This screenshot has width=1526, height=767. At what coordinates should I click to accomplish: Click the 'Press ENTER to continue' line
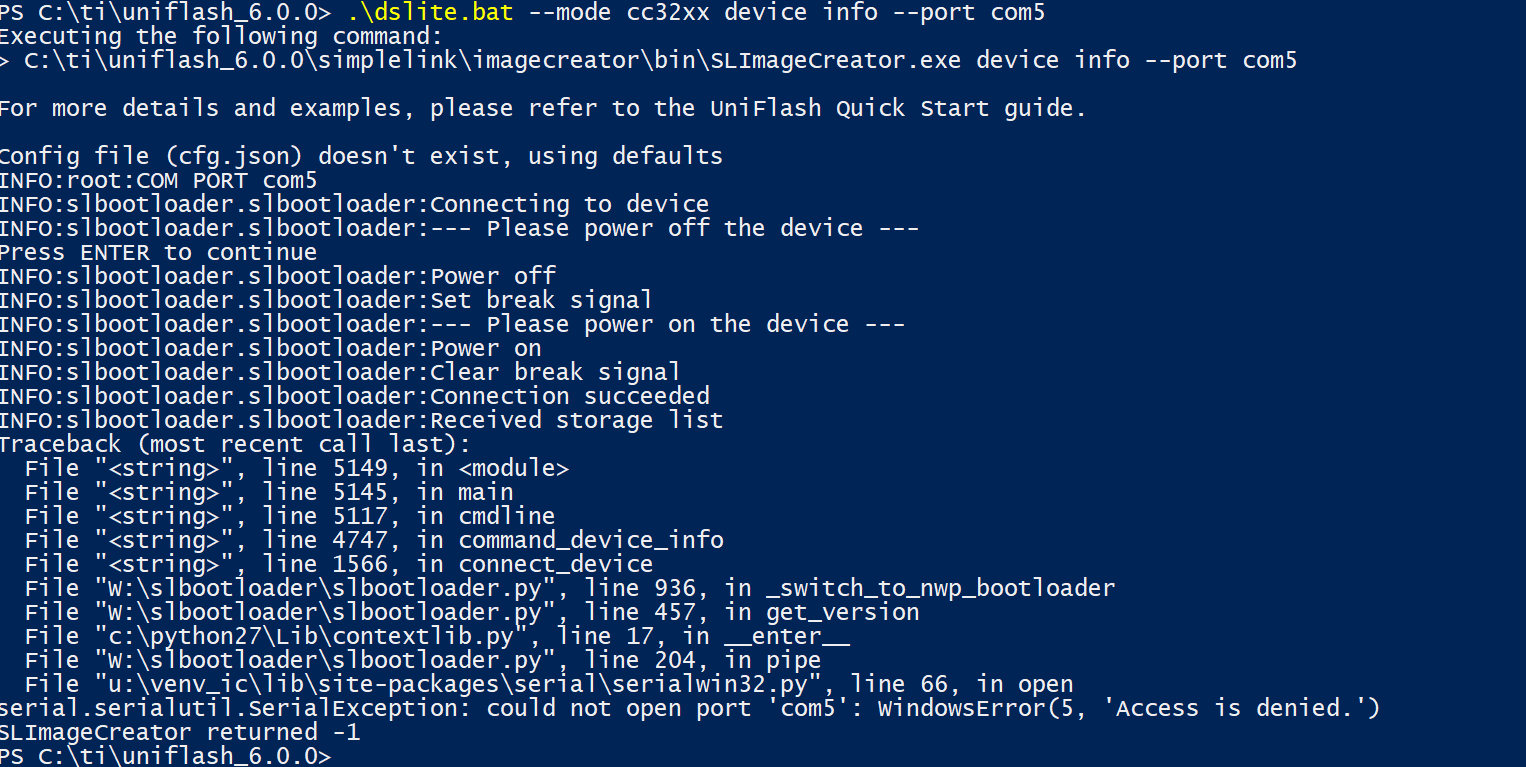click(x=158, y=253)
